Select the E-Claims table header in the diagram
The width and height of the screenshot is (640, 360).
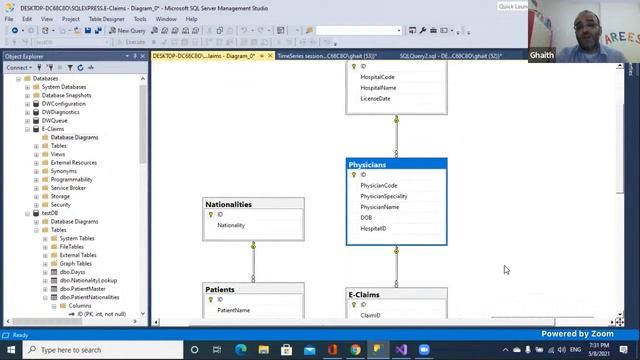click(x=396, y=294)
